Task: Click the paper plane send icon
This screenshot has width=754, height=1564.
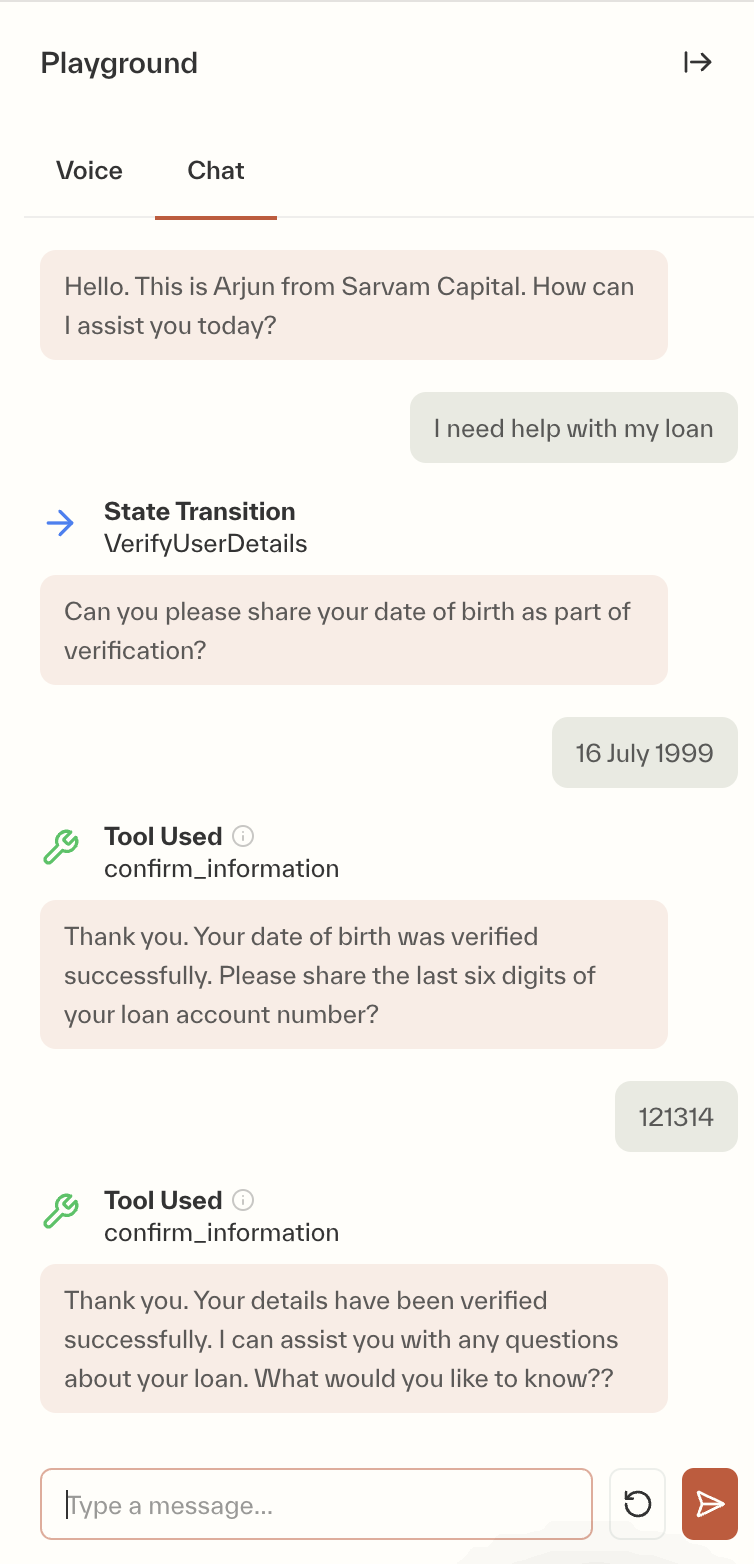Action: (x=710, y=1503)
